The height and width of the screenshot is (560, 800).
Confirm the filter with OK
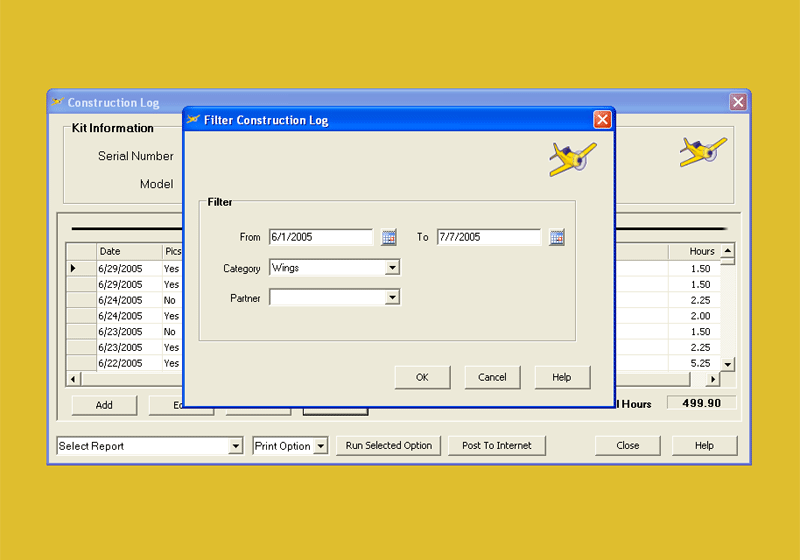pyautogui.click(x=422, y=377)
